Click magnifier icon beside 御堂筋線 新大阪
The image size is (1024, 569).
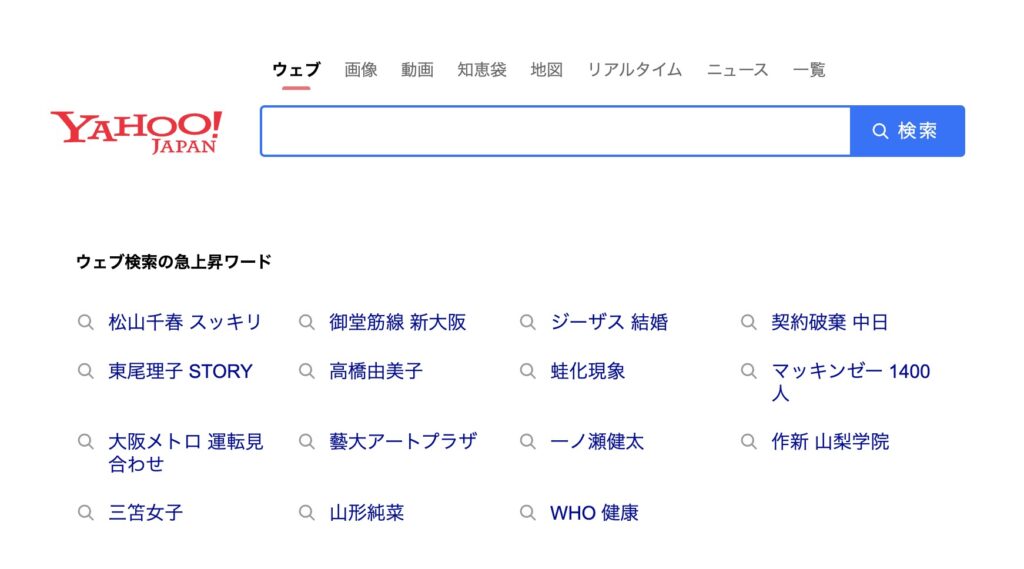pos(307,322)
